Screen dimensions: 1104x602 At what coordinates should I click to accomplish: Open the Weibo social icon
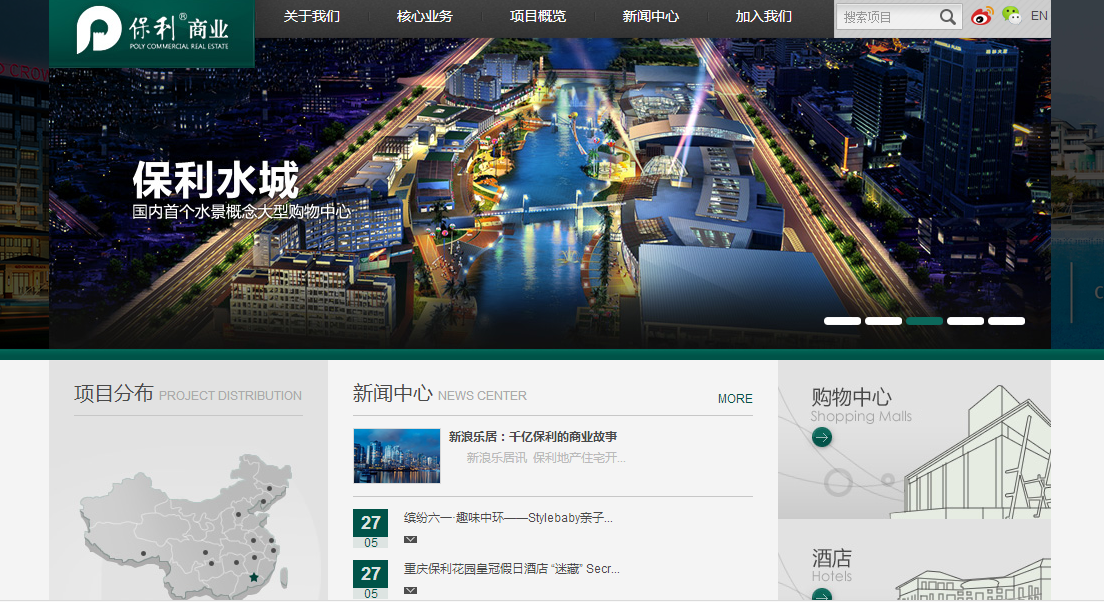coord(981,15)
